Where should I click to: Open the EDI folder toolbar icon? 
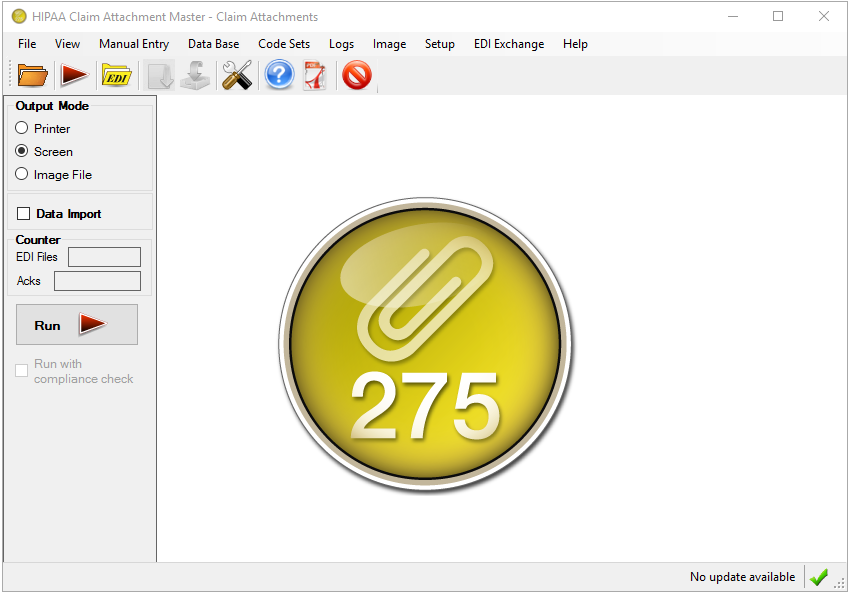coord(116,75)
